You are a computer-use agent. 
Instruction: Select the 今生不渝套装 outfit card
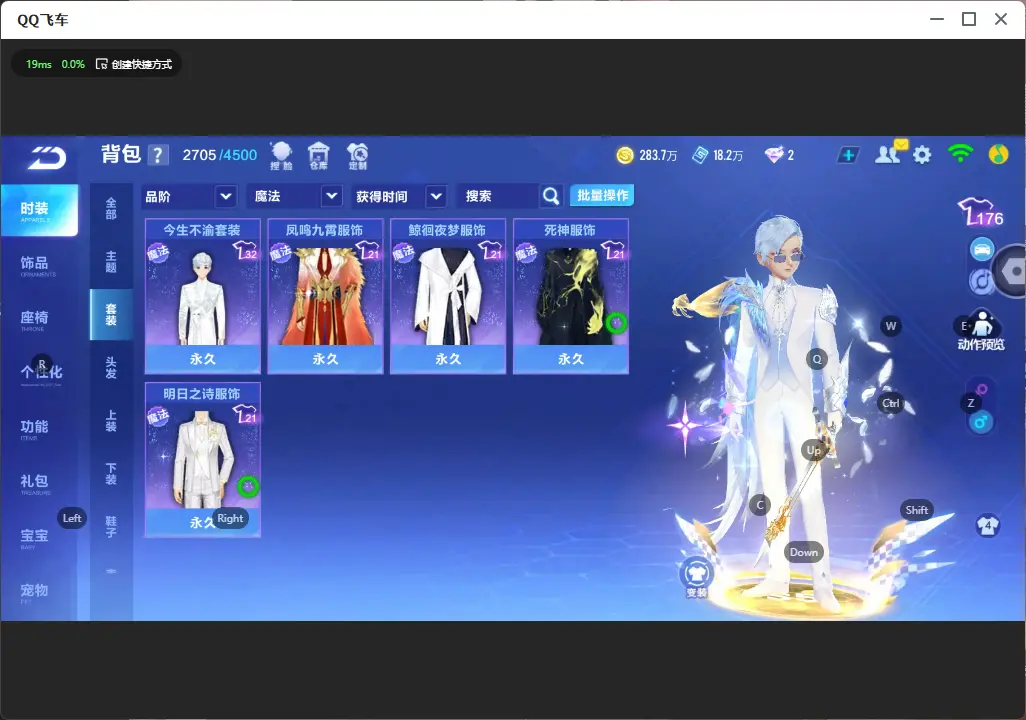point(203,296)
